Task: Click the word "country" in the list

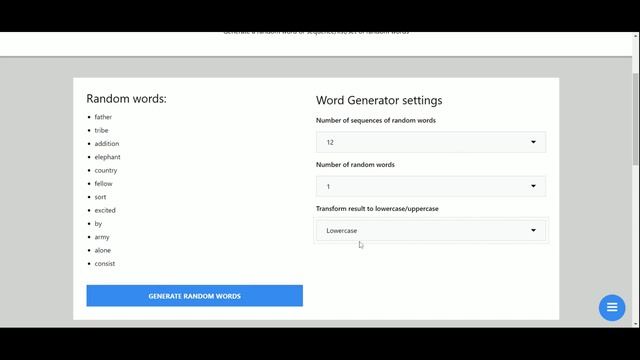Action: click(x=106, y=170)
